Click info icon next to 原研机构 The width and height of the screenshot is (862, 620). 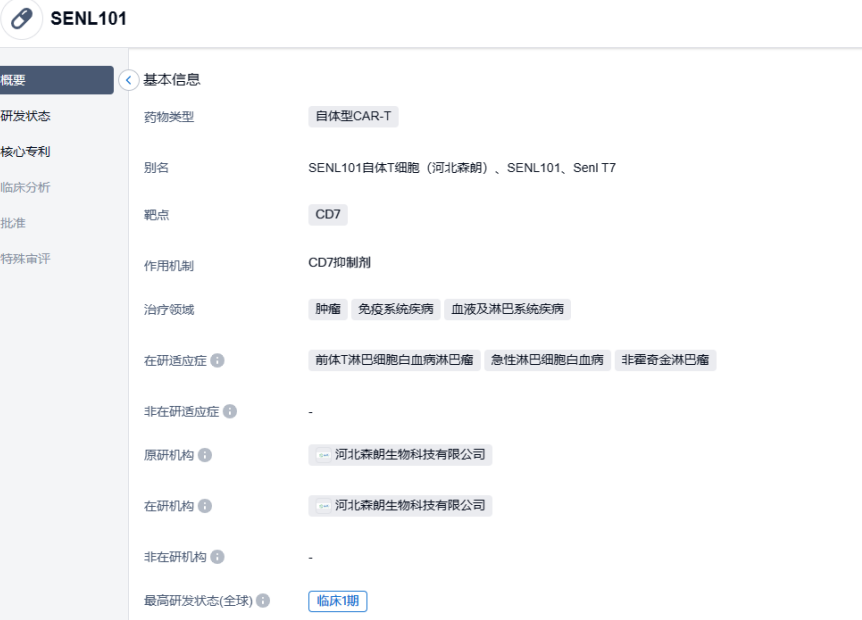pos(205,455)
